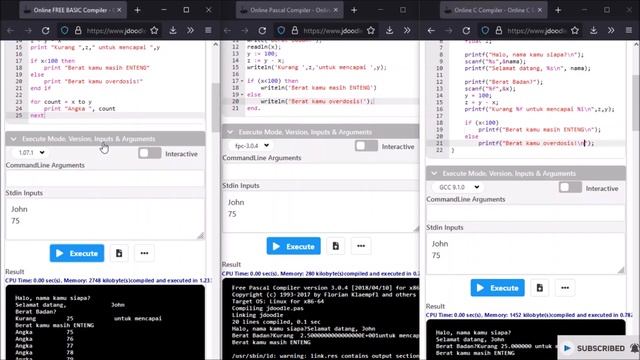Image resolution: width=640 pixels, height=360 pixels.
Task: Close the Online C Compiler tab
Action: [540, 10]
